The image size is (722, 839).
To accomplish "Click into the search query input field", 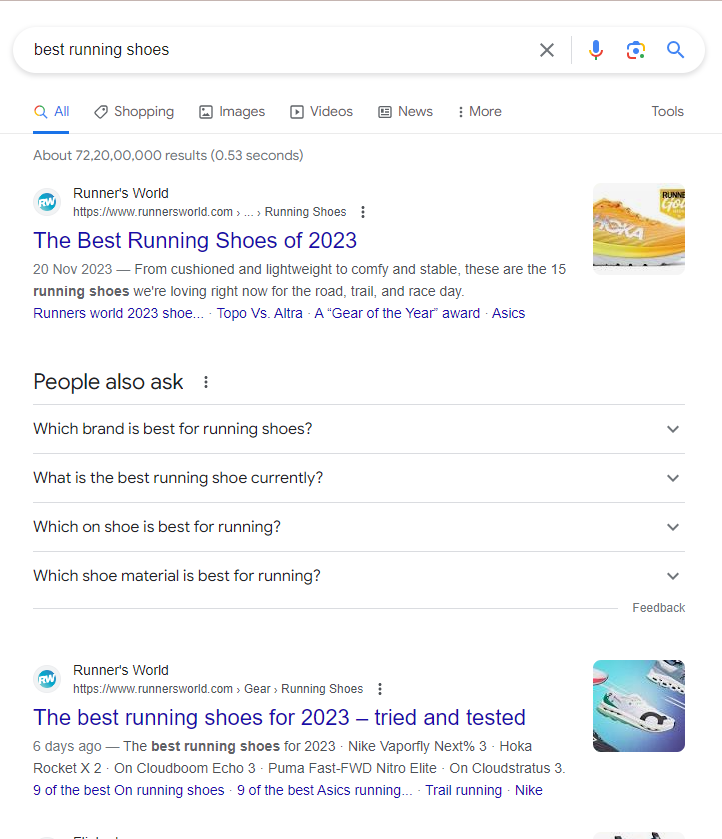I will click(270, 50).
